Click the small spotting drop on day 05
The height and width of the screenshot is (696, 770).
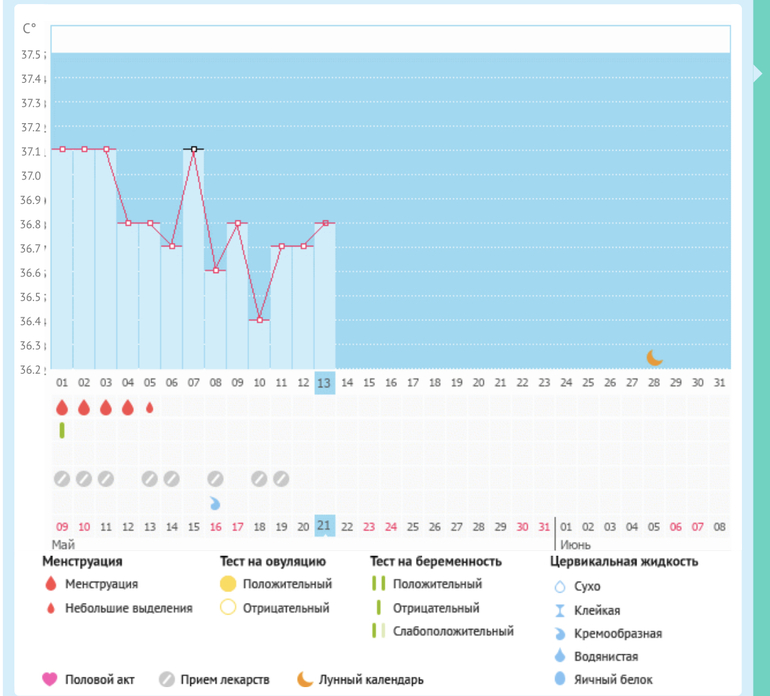(x=150, y=408)
